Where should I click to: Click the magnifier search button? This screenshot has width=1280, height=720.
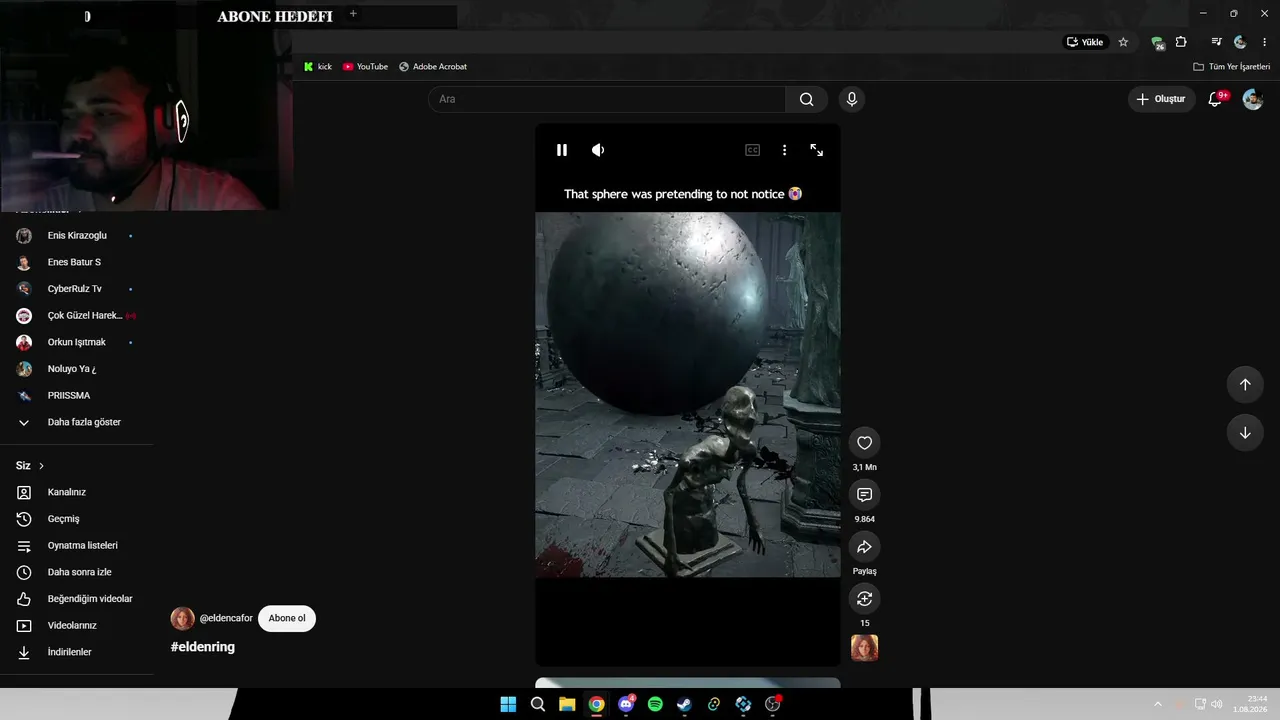tap(806, 99)
